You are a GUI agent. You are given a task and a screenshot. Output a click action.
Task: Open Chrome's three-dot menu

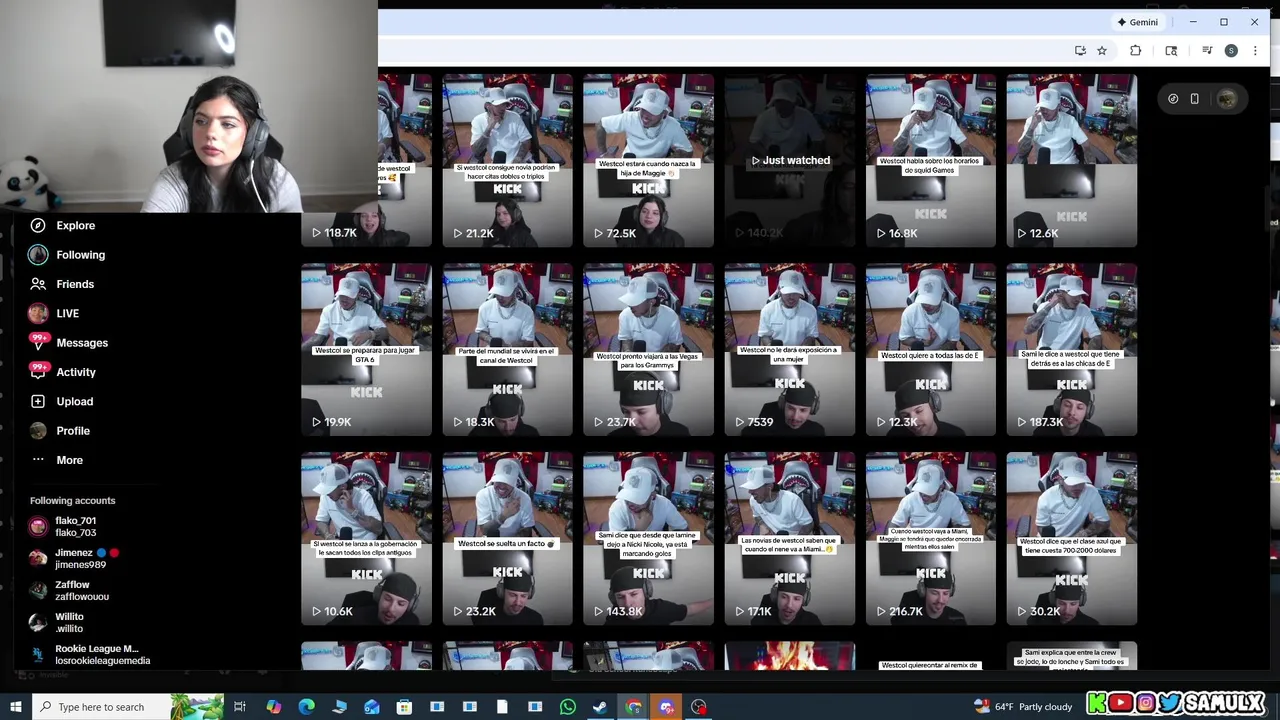tap(1254, 51)
